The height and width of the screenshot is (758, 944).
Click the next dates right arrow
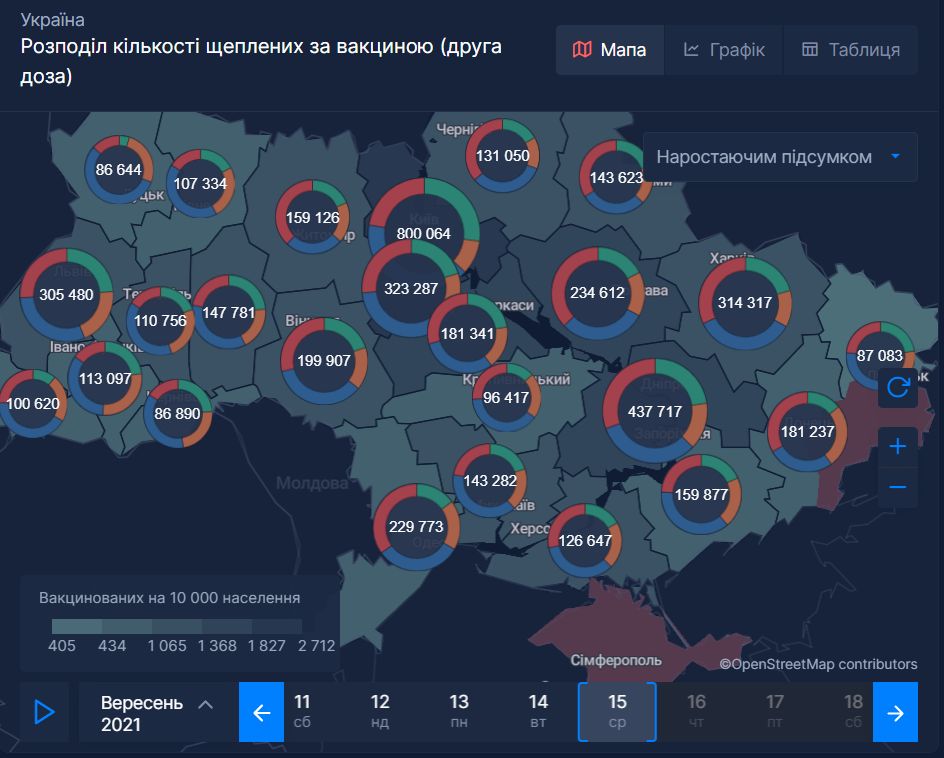point(895,712)
